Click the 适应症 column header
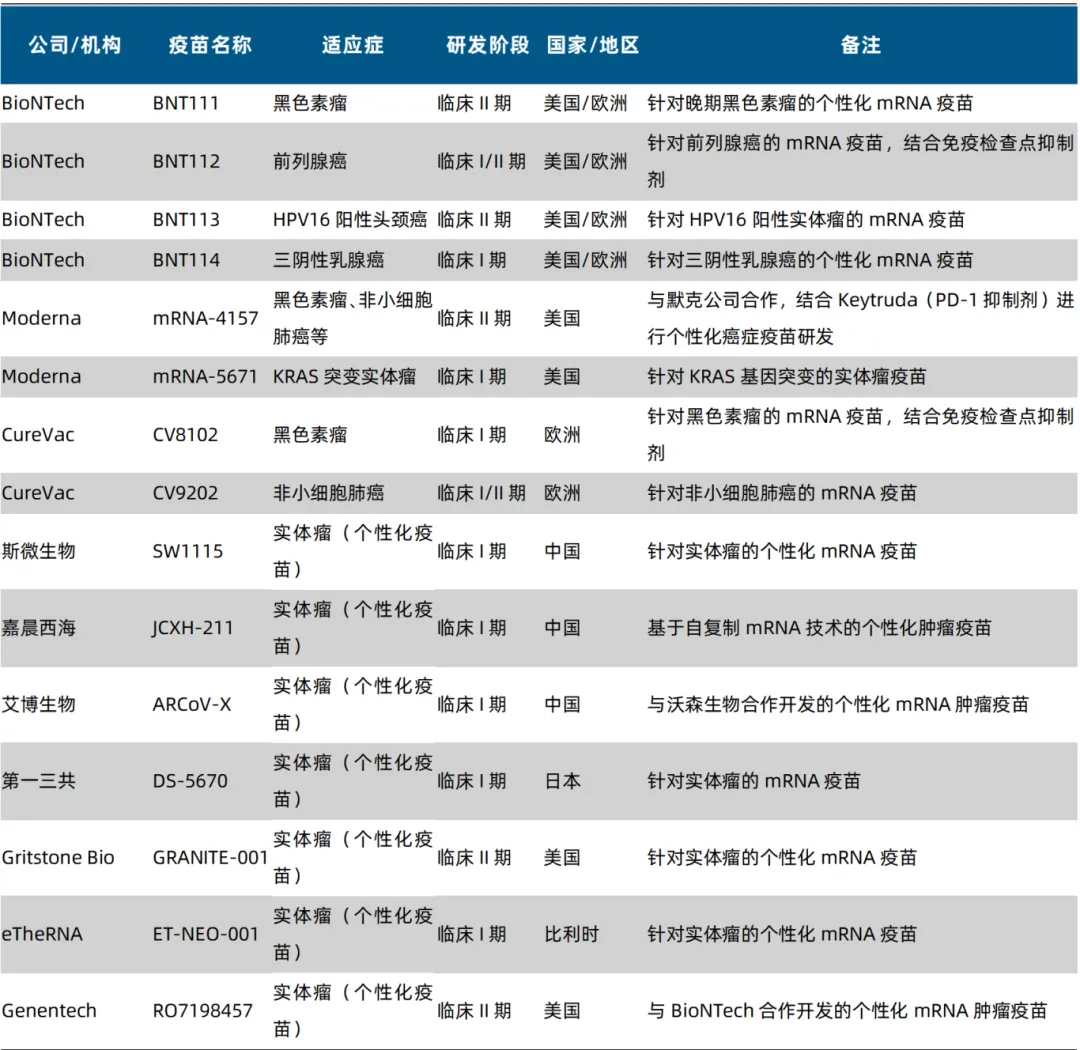Screen dimensions: 1080x1050 point(352,45)
